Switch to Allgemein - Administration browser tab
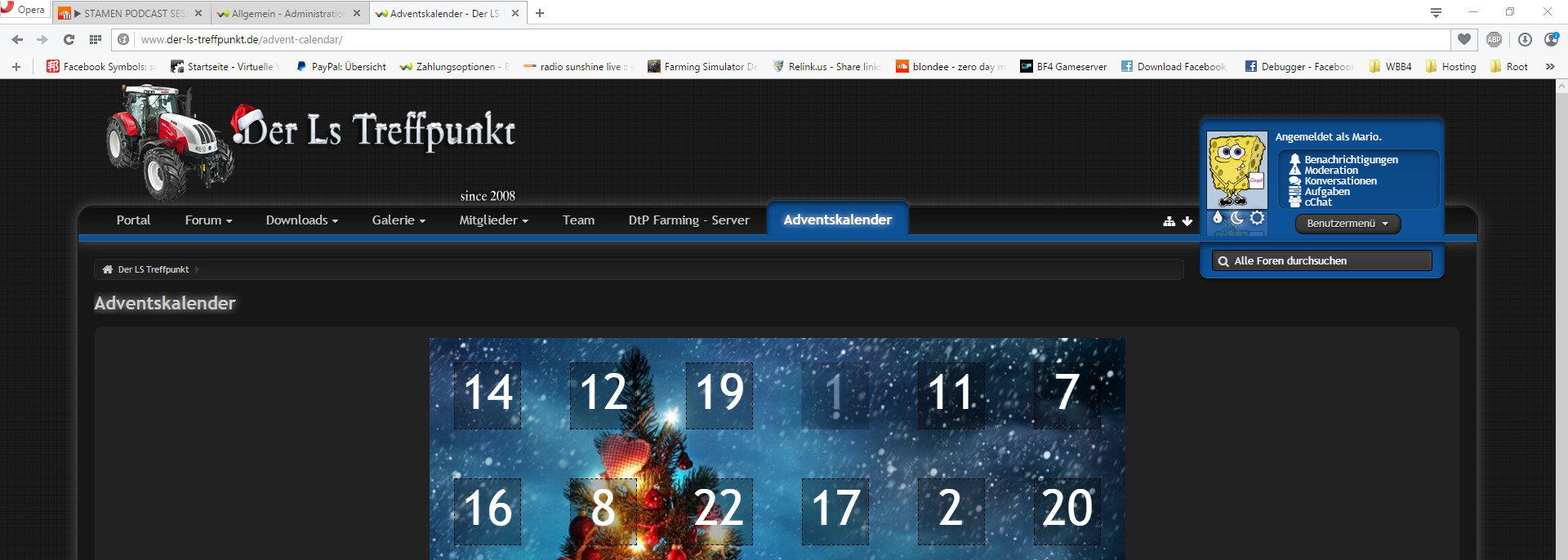The image size is (1568, 560). tap(287, 14)
